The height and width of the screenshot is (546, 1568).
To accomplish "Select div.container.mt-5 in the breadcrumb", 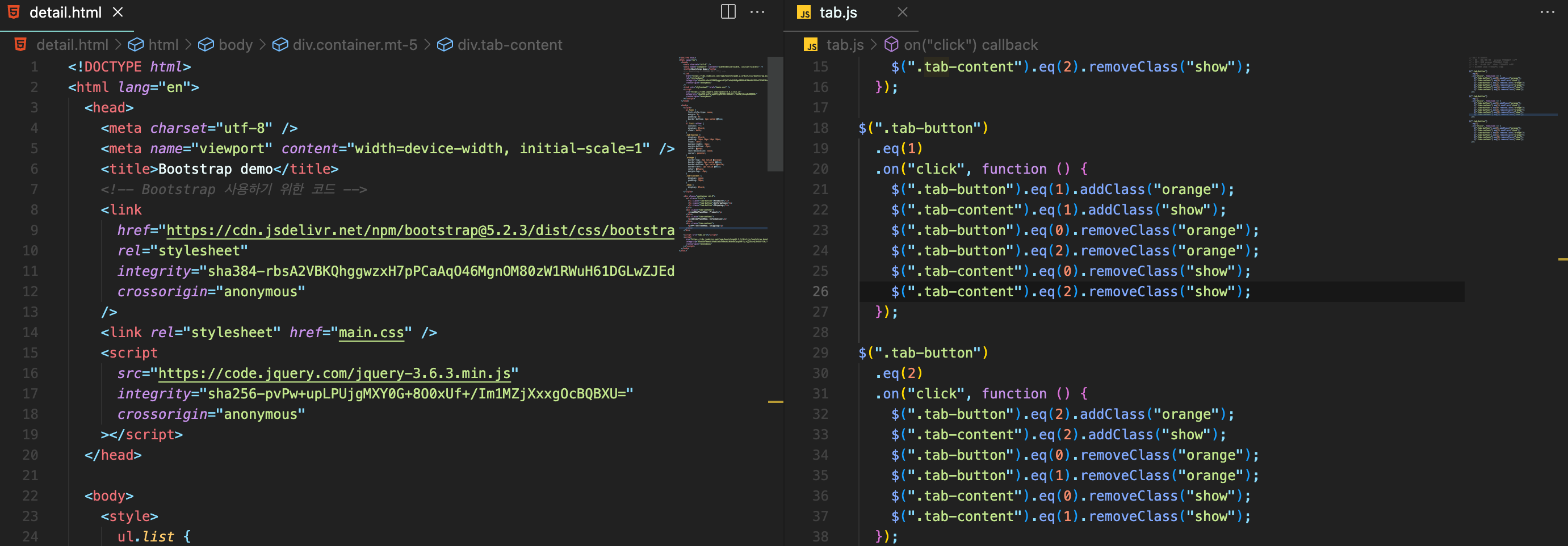I will point(355,45).
